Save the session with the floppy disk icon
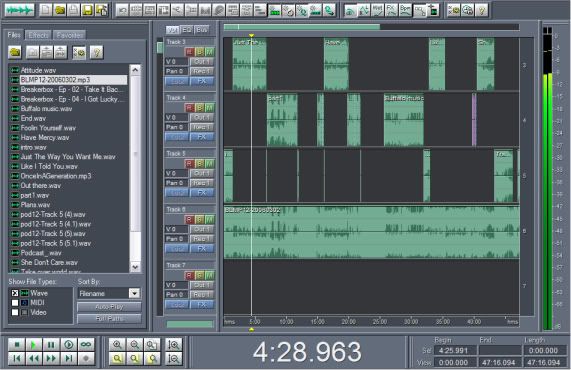 87,10
